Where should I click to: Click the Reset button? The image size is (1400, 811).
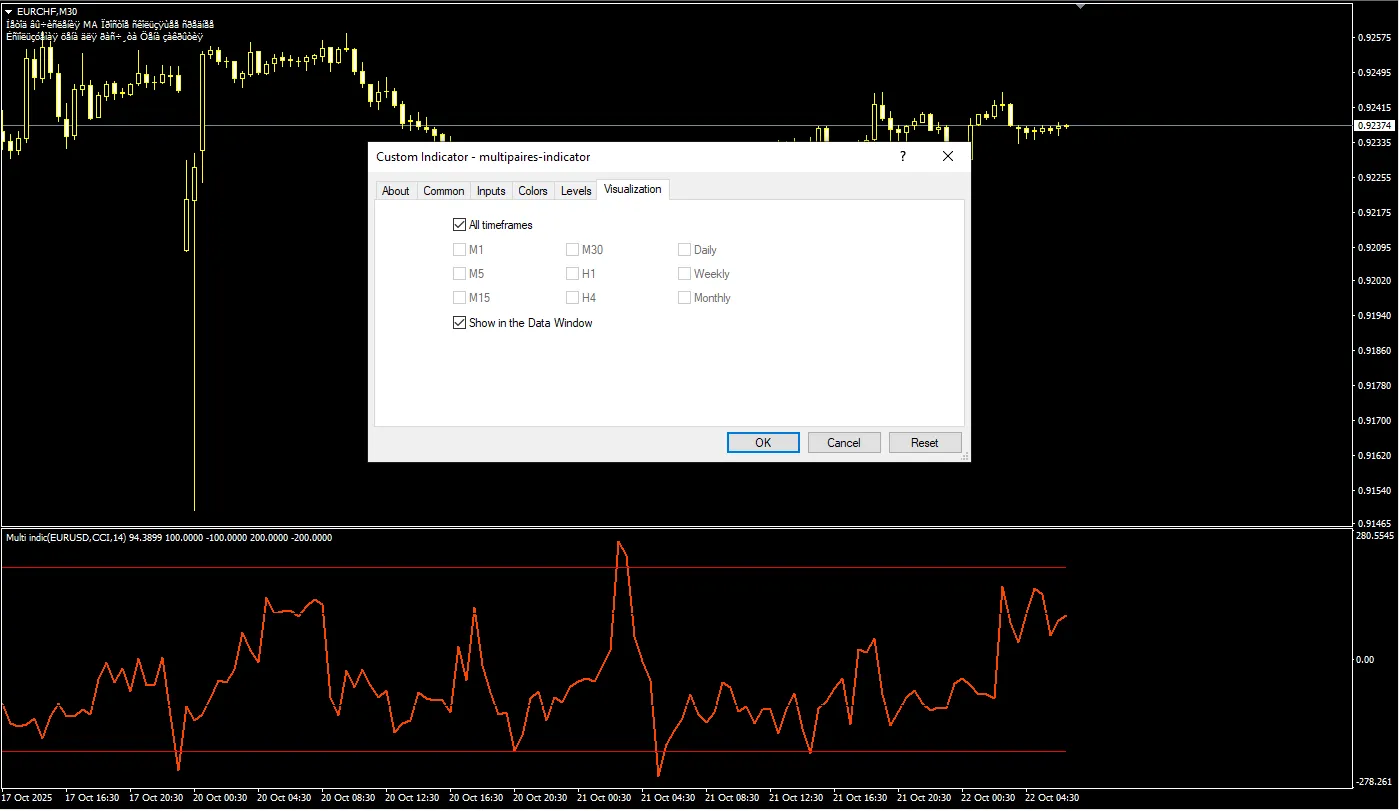coord(924,443)
